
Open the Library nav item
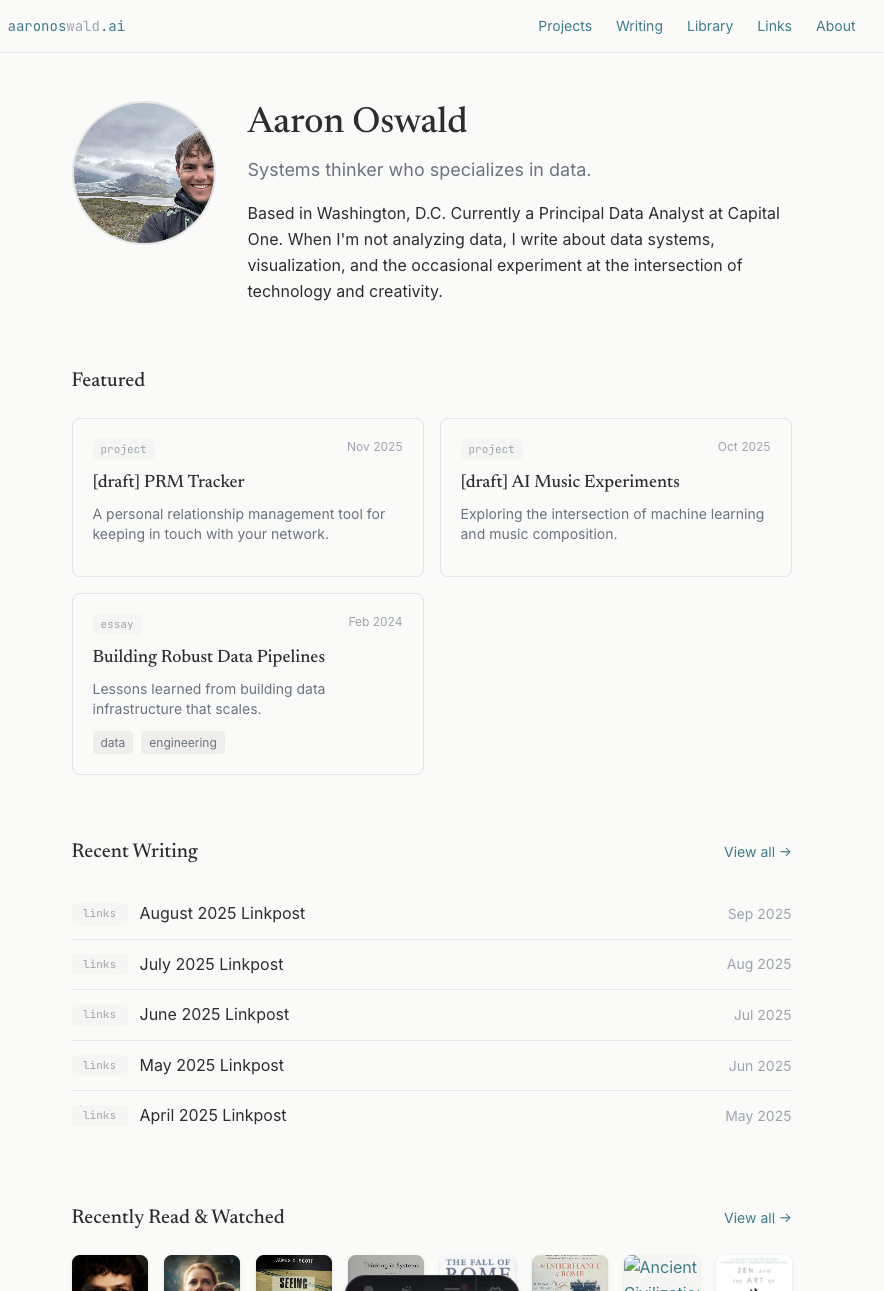tap(710, 26)
